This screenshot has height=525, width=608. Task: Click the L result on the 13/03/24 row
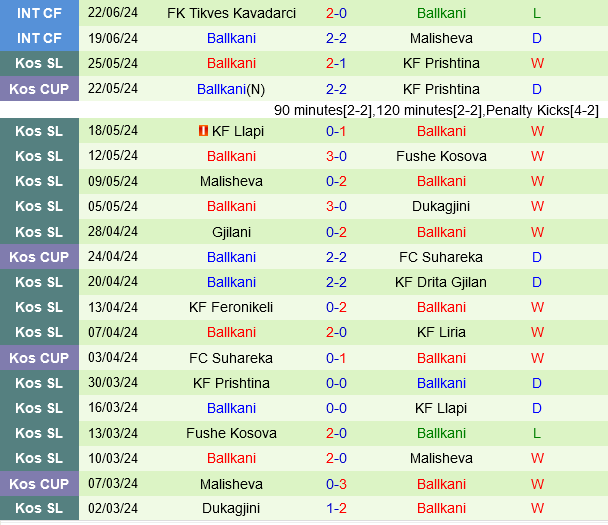[537, 433]
